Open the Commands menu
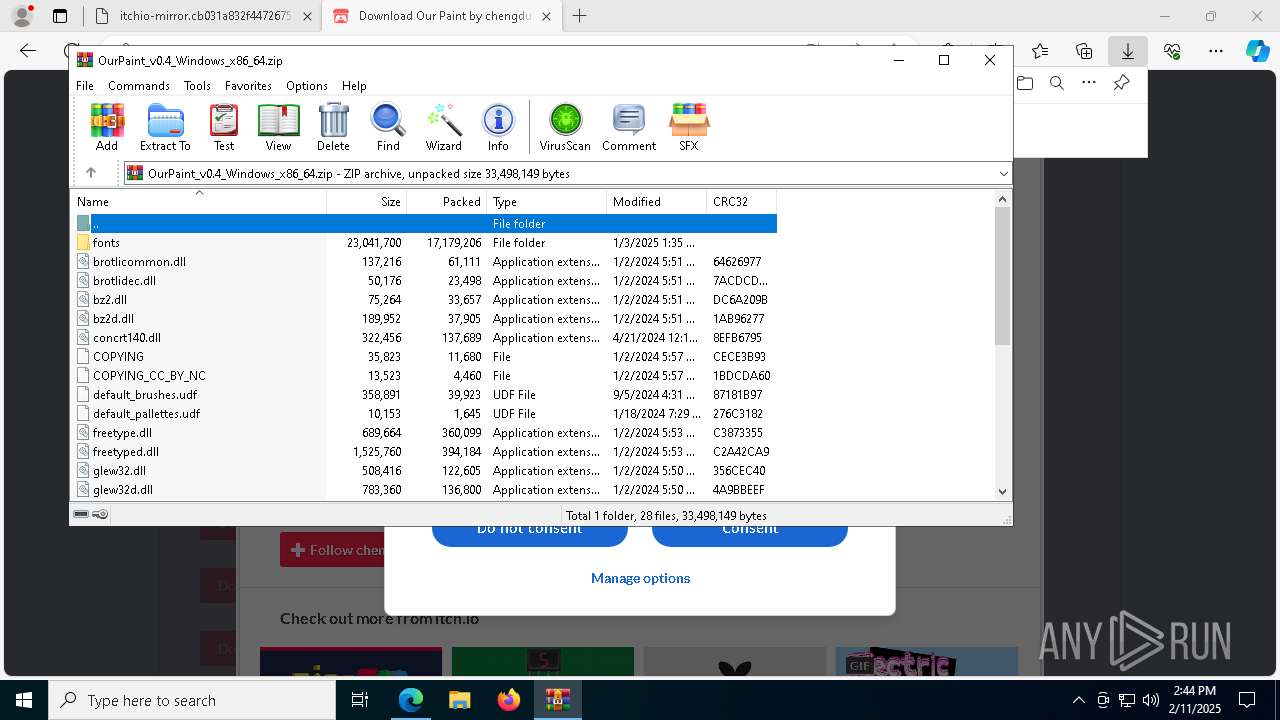 (x=139, y=86)
